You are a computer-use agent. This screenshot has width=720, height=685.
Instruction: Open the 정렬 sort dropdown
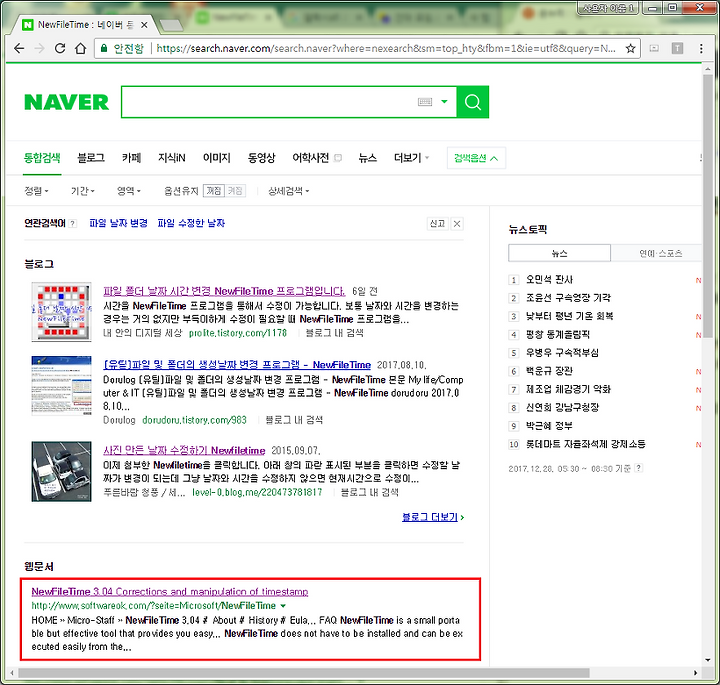coord(36,191)
